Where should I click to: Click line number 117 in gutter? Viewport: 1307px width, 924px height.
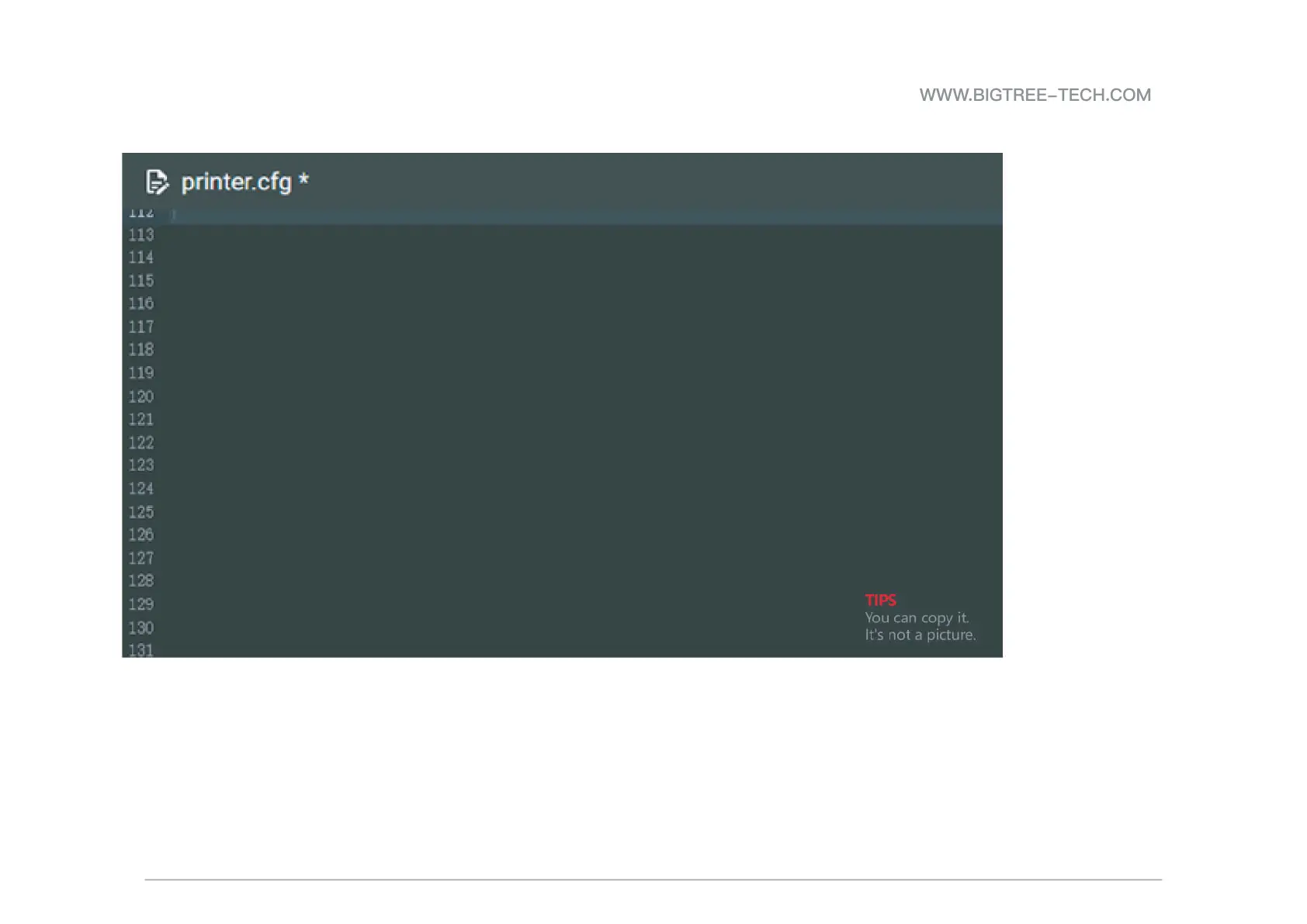(x=141, y=327)
